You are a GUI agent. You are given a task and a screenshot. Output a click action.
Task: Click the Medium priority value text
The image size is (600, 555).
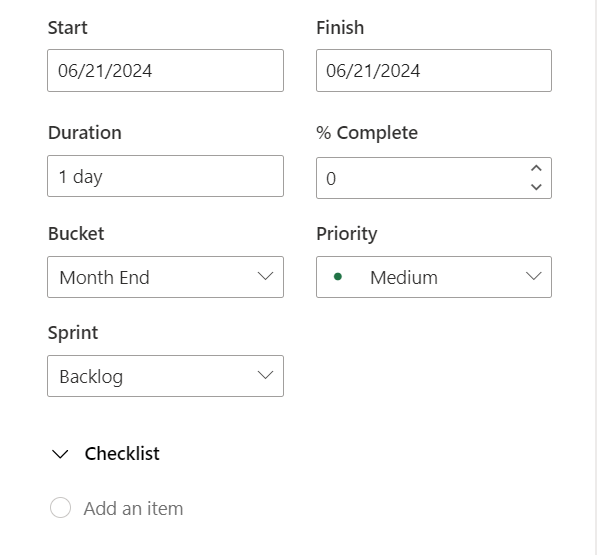coord(403,278)
